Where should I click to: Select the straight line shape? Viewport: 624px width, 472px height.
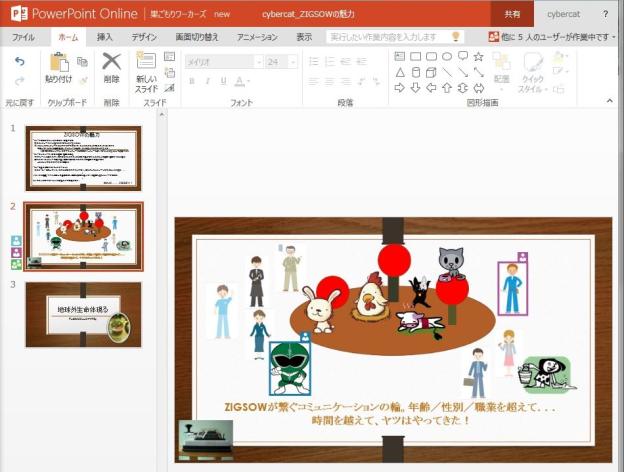447,72
